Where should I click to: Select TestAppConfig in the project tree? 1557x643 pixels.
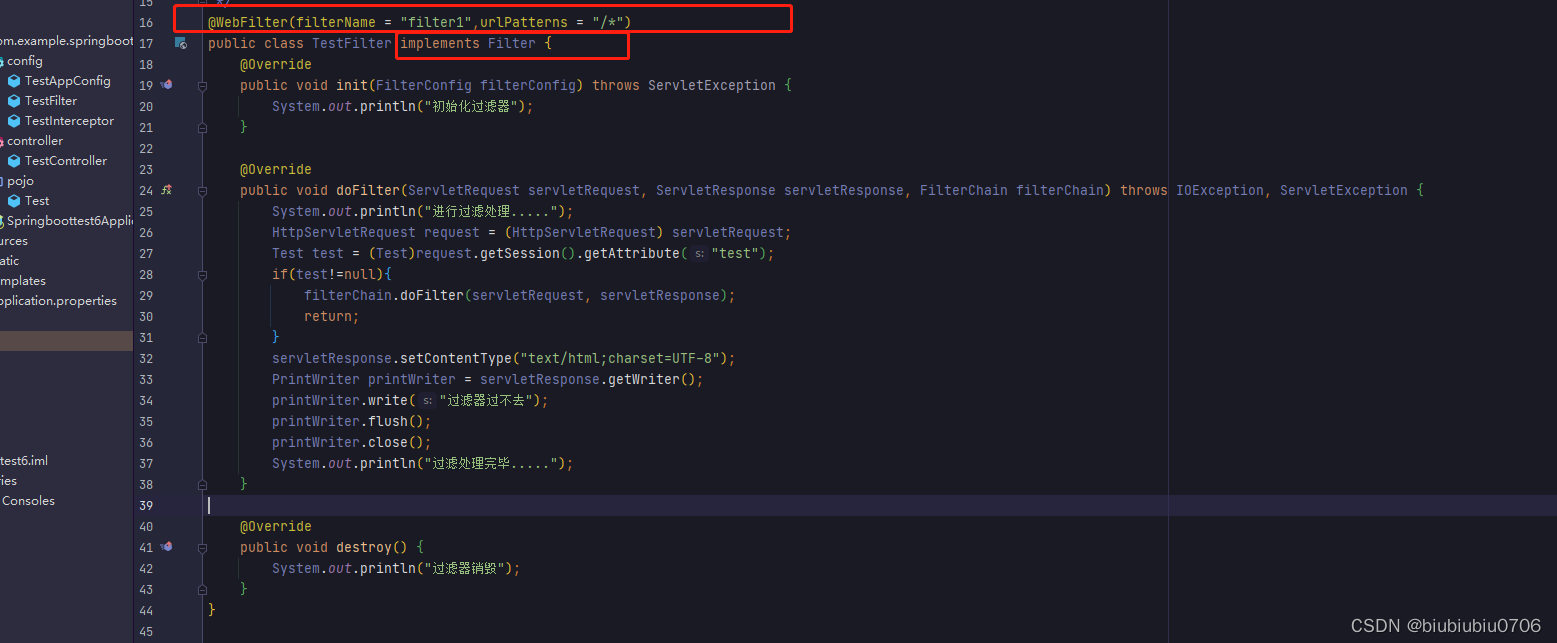(57, 80)
